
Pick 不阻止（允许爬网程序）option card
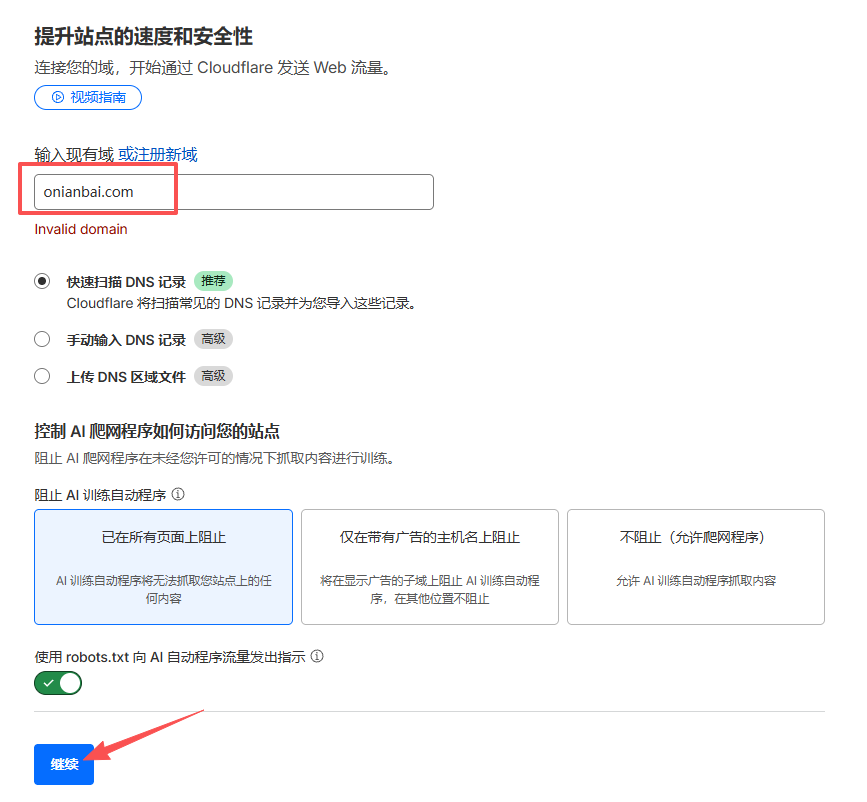pos(695,567)
